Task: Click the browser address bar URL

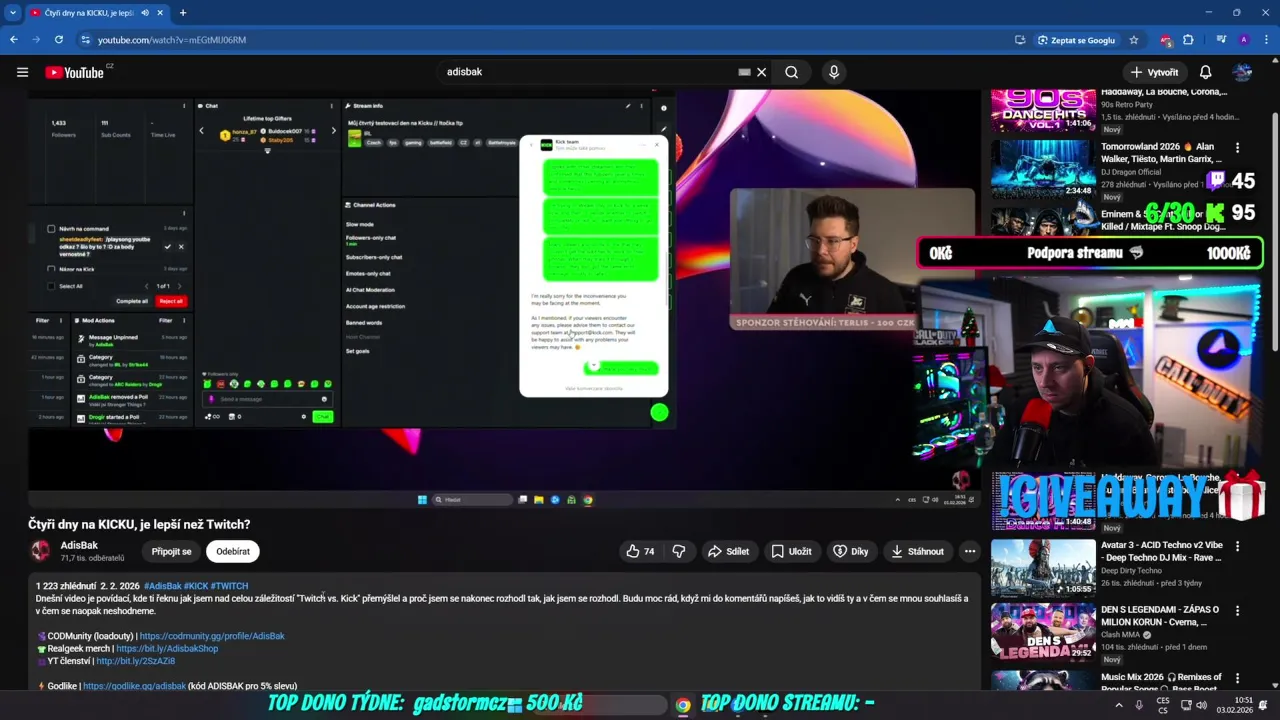Action: (172, 40)
